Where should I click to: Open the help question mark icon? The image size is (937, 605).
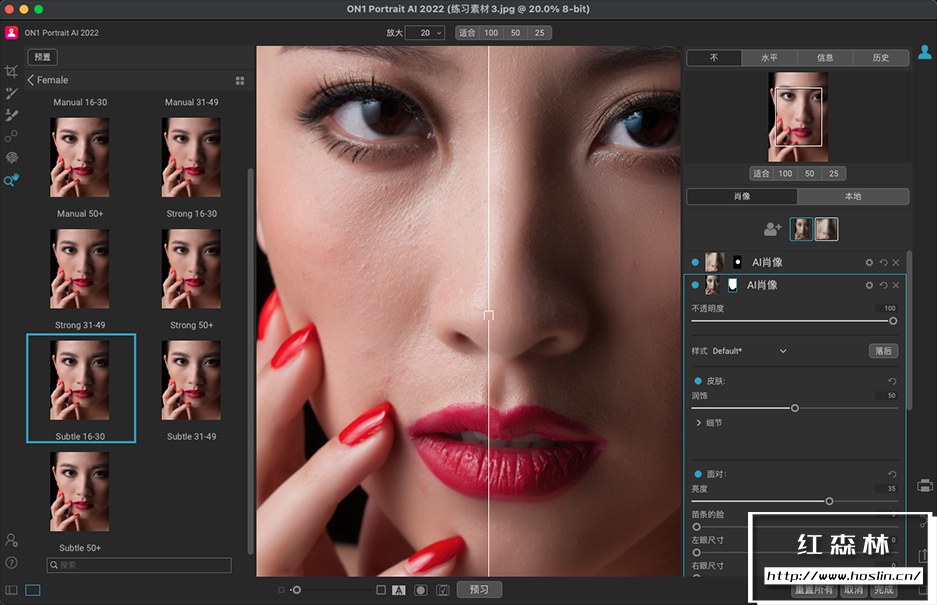tap(11, 563)
